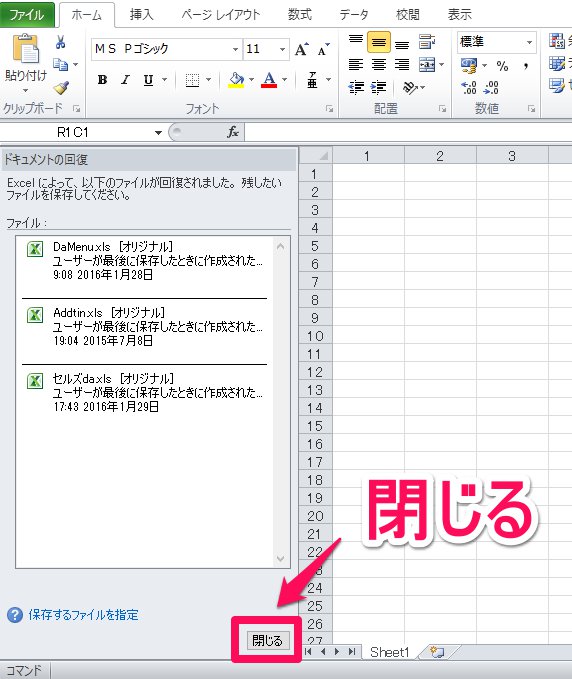Image resolution: width=572 pixels, height=679 pixels.
Task: Switch to the ページ レイアウト tab
Action: [x=220, y=15]
